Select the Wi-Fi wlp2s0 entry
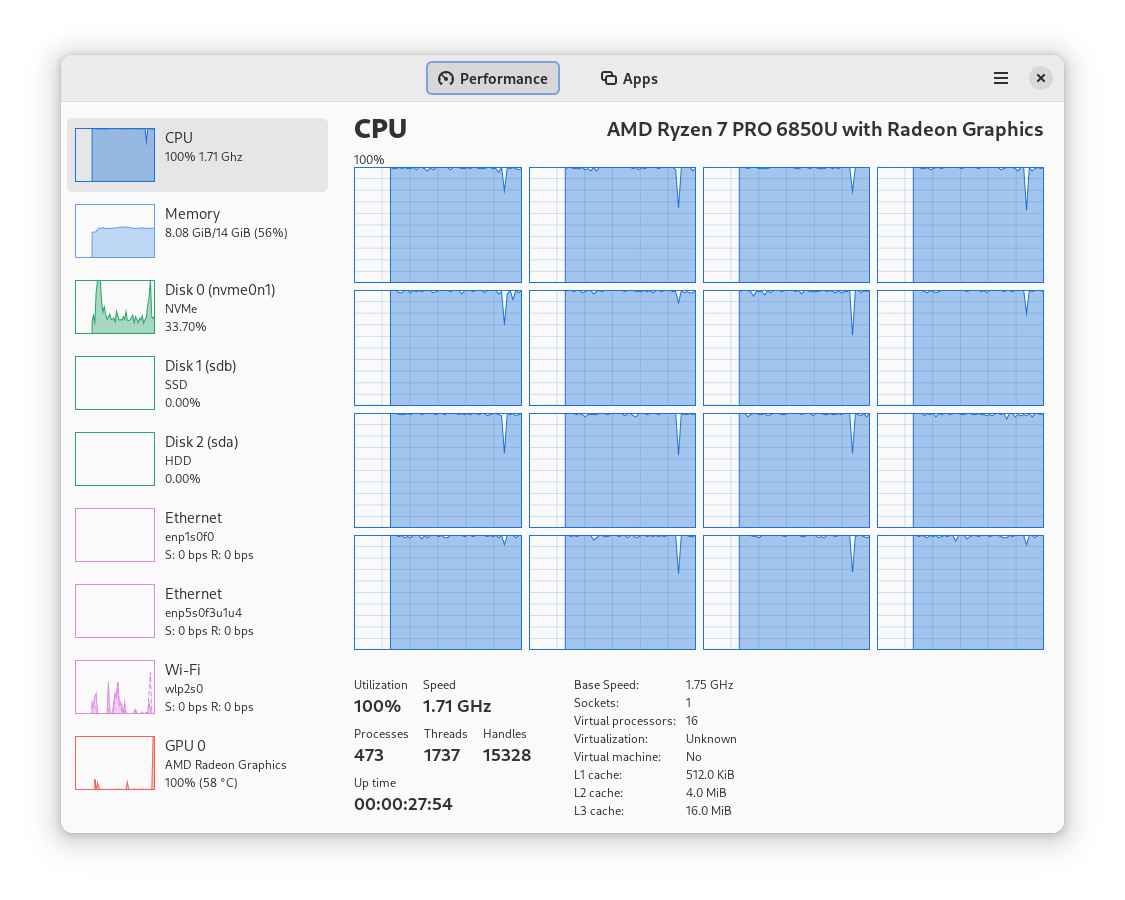Screen dimensions: 1125x900 [x=197, y=687]
